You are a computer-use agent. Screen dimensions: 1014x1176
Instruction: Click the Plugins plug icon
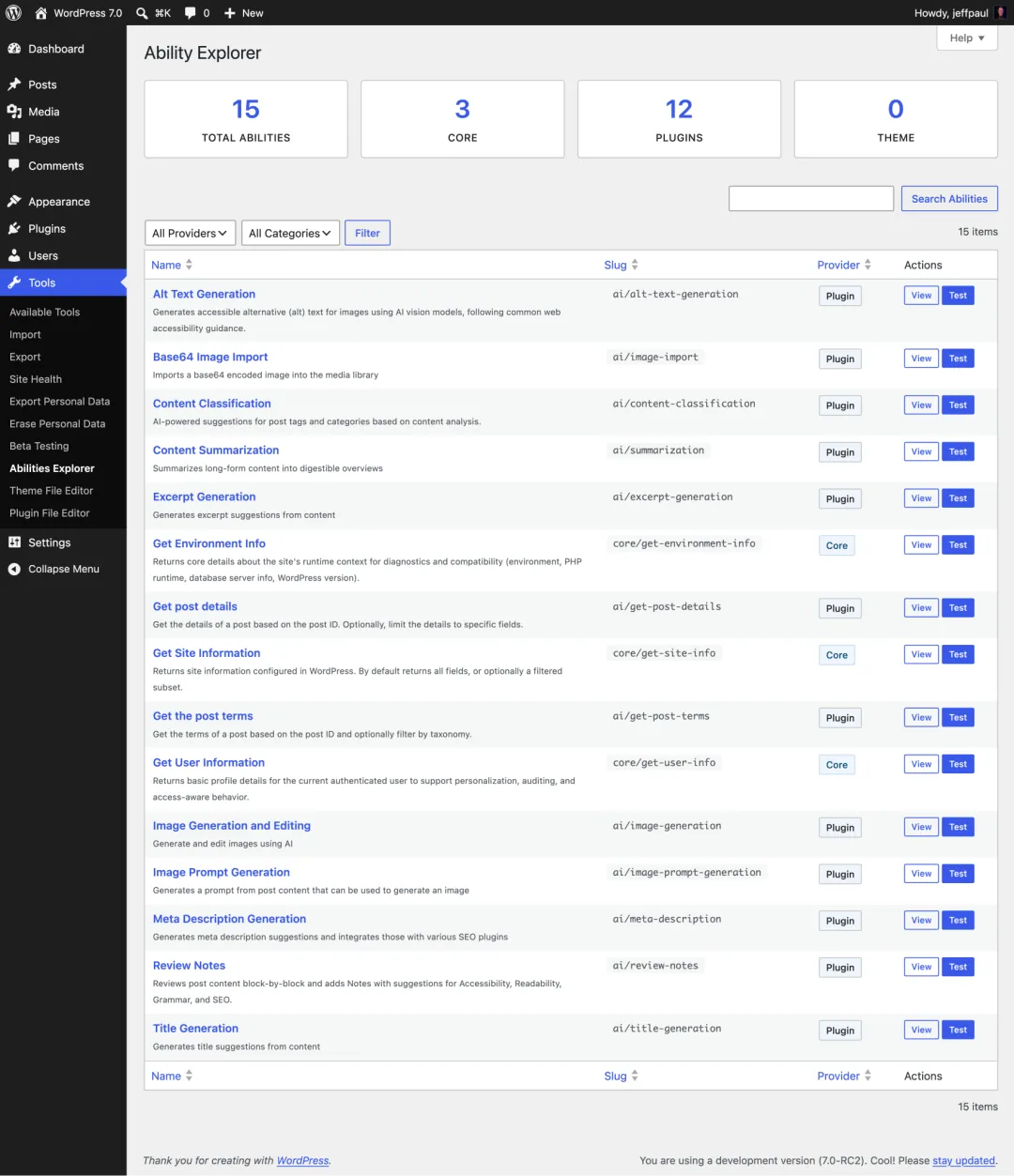[x=14, y=229]
